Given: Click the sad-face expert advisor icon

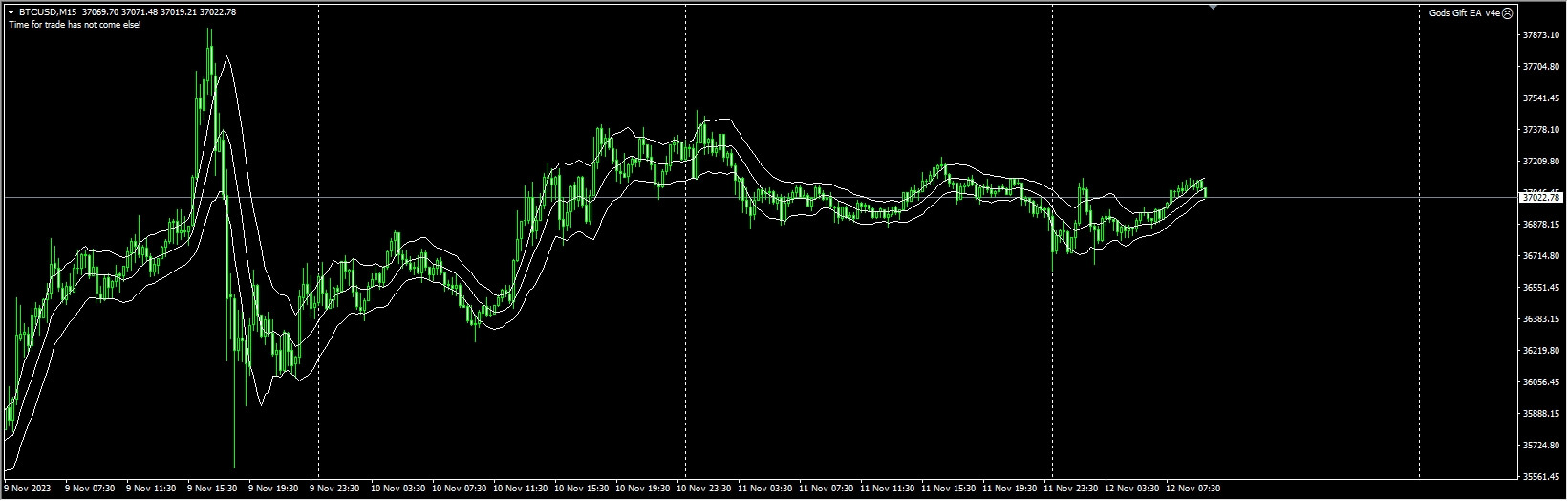Looking at the screenshot, I should tap(1508, 12).
